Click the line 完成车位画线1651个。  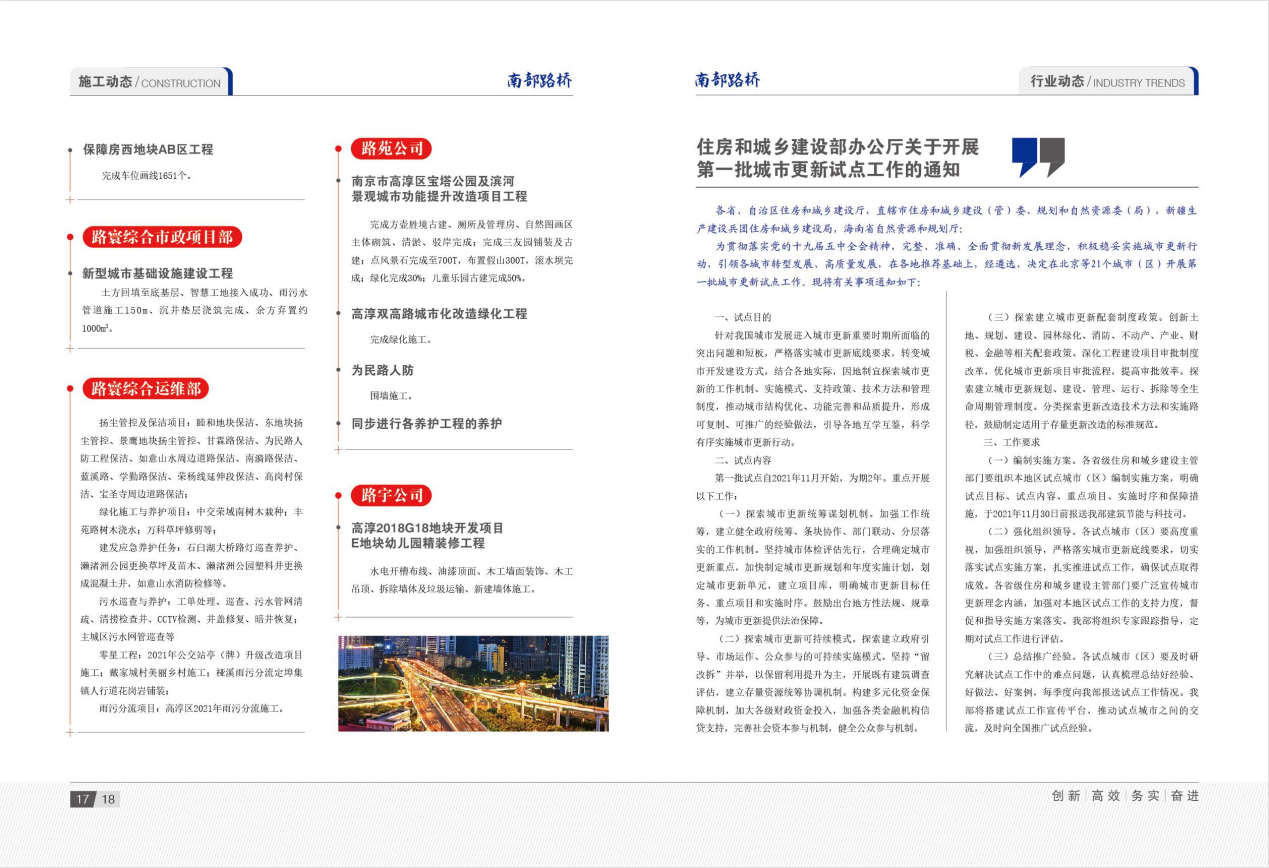(x=146, y=175)
